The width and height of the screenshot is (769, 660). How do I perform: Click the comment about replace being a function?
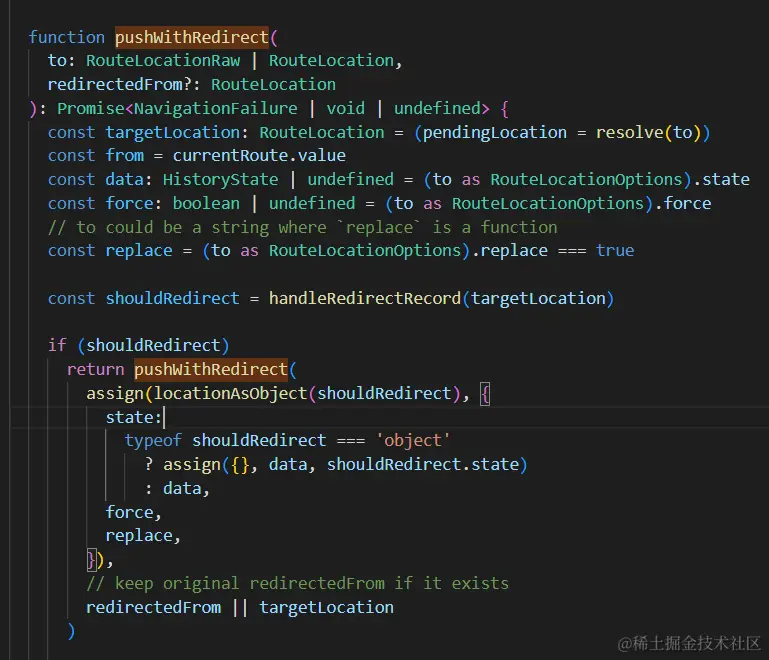point(303,227)
